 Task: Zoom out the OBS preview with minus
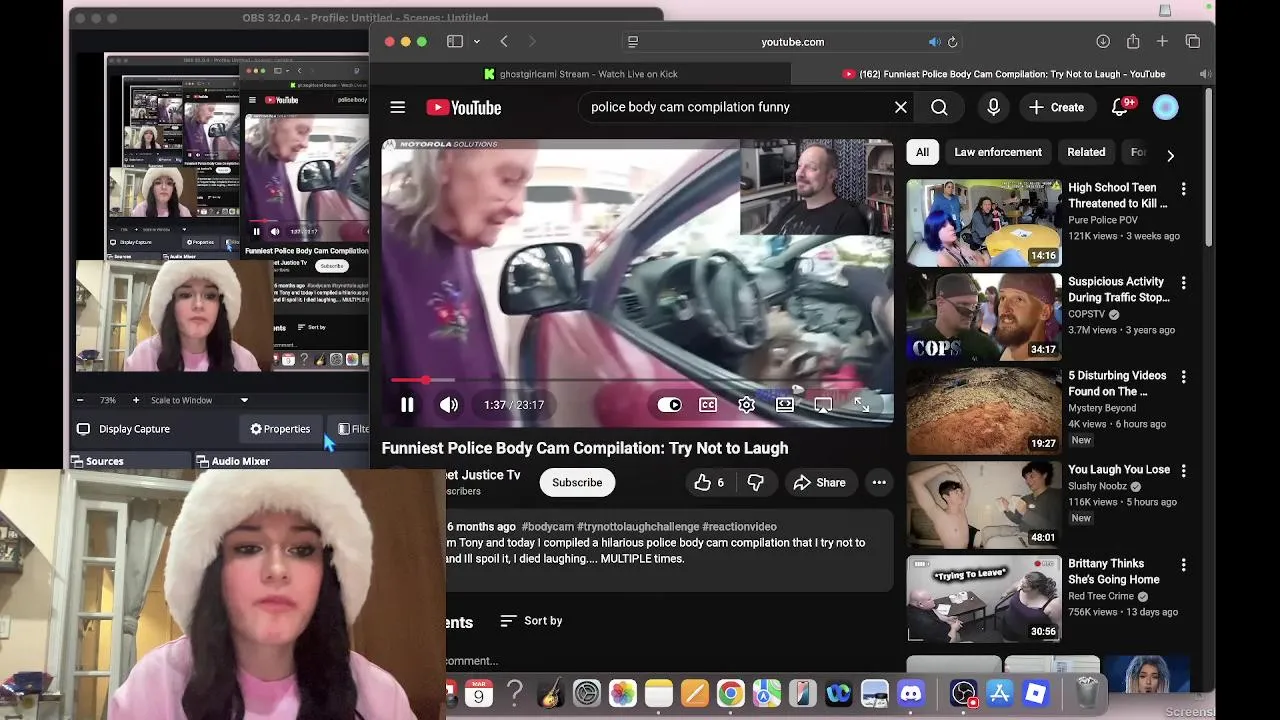click(x=81, y=400)
